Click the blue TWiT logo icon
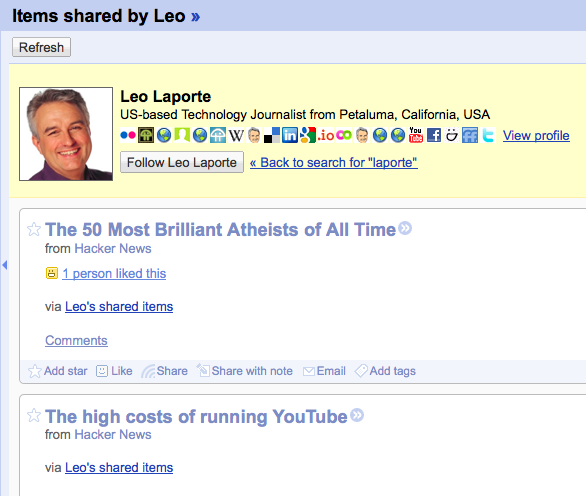Image resolution: width=586 pixels, height=496 pixels. pos(218,135)
